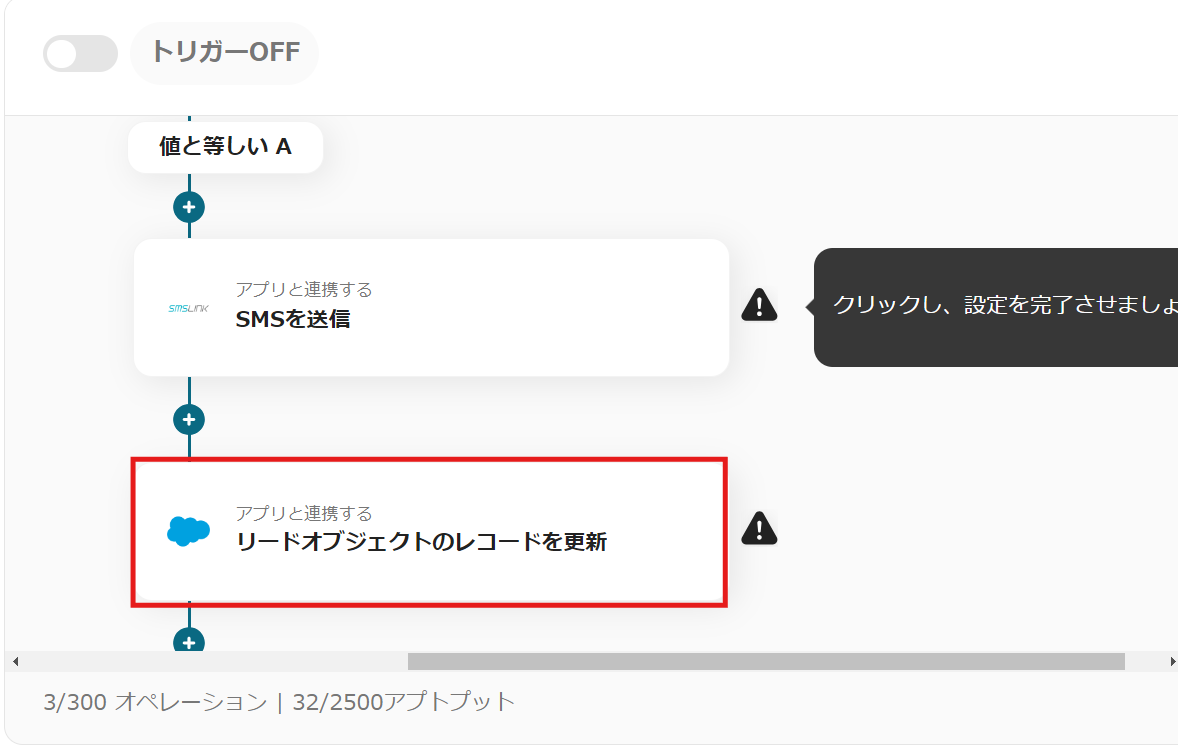Click the クリックし、設定を完了させましょう tooltip
This screenshot has width=1178, height=750.
[995, 306]
